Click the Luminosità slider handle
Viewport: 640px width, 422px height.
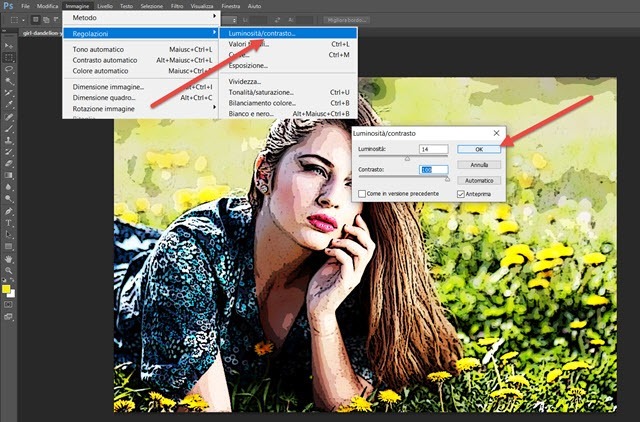coord(407,158)
